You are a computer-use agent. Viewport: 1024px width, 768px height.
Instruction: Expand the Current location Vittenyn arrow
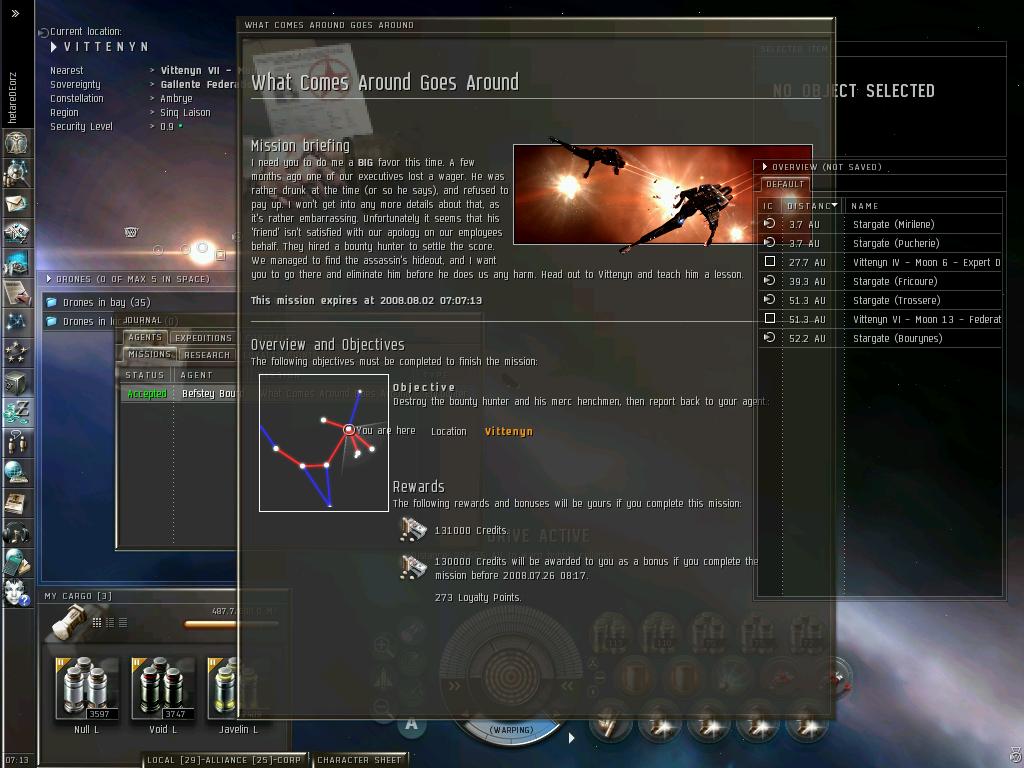pos(54,46)
